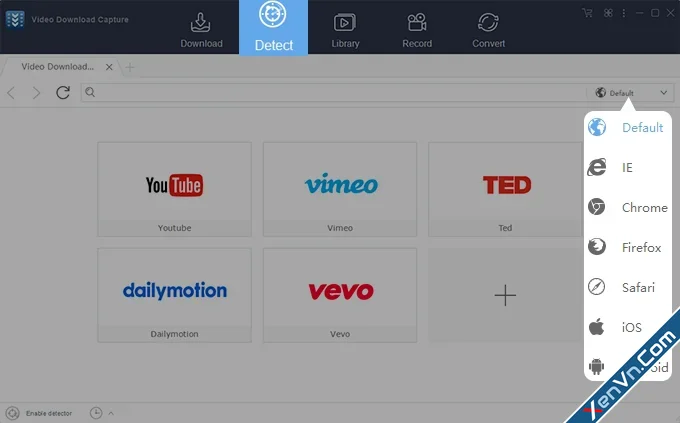680x423 pixels.
Task: Click the four-dot grid icon in title bar
Action: click(x=608, y=13)
